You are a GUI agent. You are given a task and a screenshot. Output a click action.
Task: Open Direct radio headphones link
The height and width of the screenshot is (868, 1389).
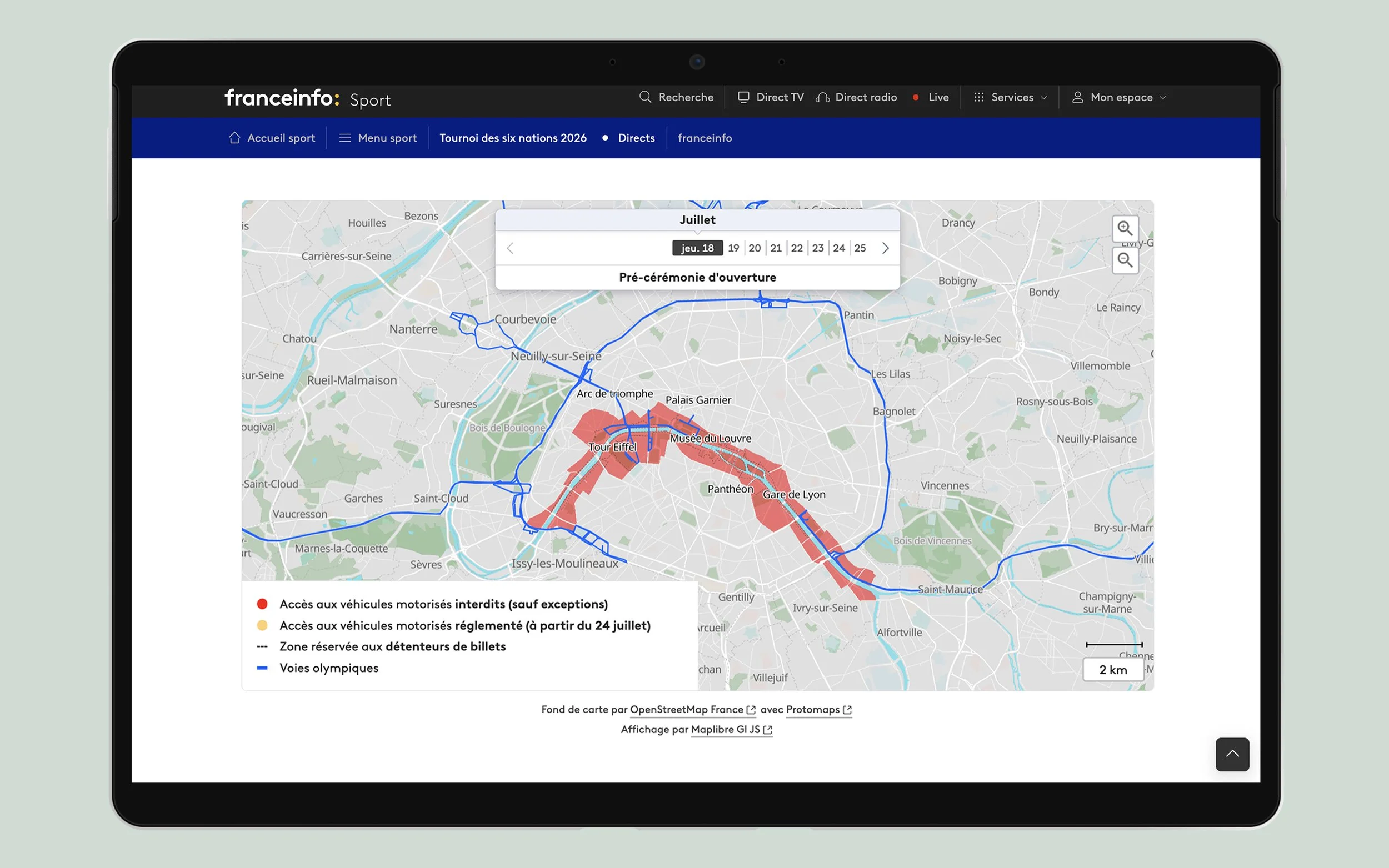click(856, 97)
